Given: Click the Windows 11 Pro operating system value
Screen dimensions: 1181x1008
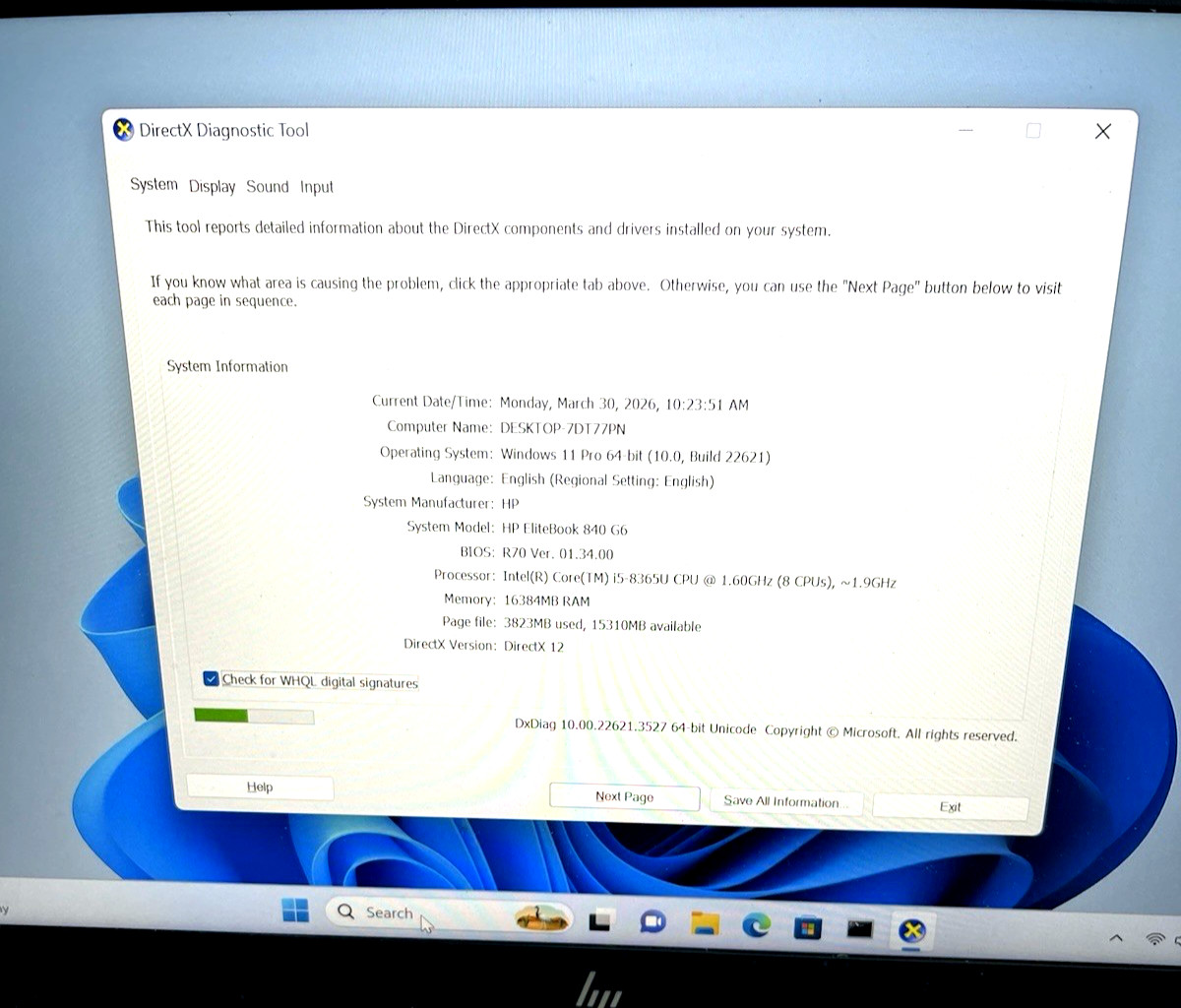Looking at the screenshot, I should [x=635, y=456].
